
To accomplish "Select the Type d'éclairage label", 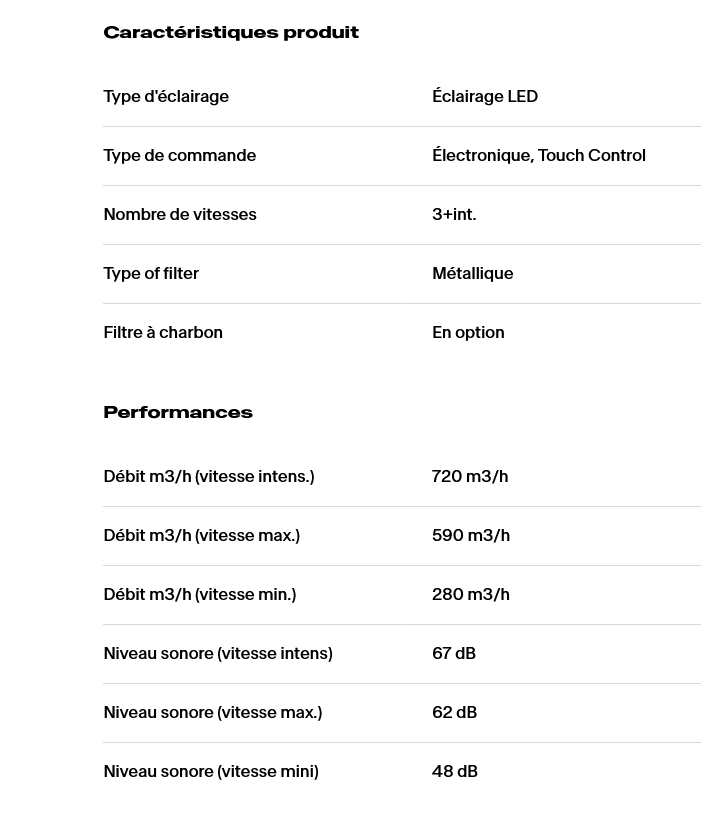I will pos(166,97).
